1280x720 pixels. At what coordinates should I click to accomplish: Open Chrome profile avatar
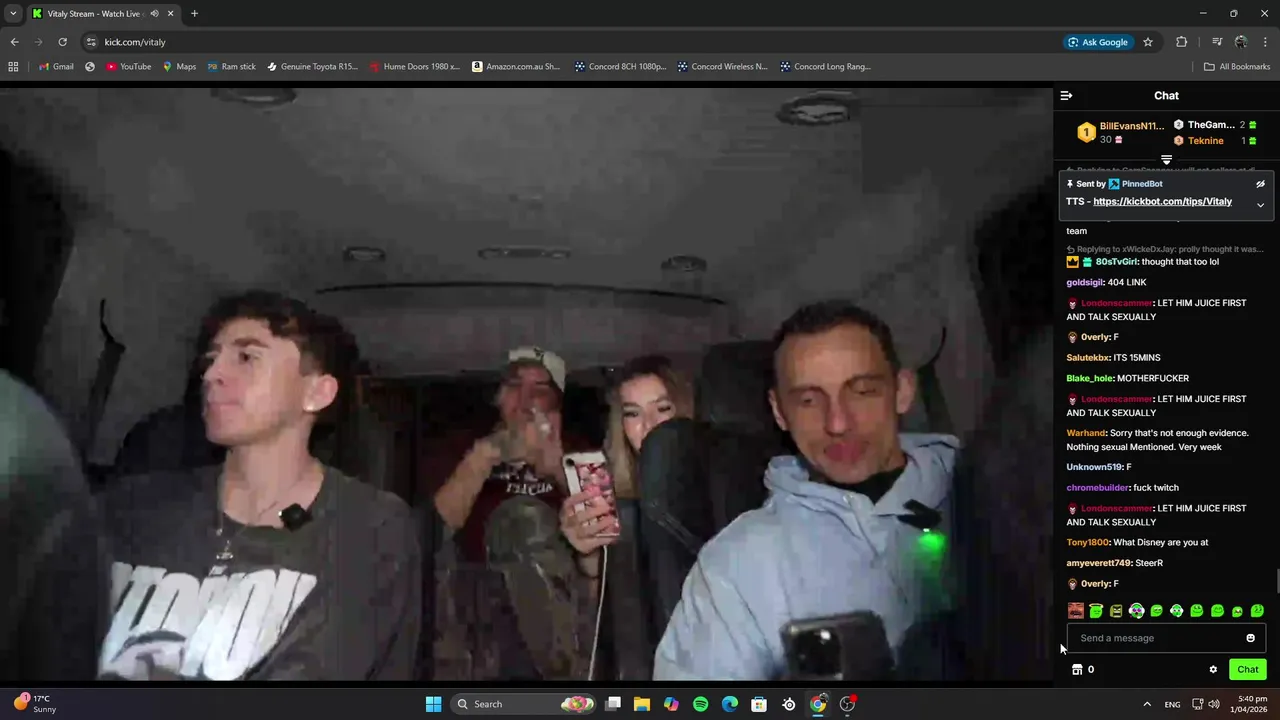pyautogui.click(x=1241, y=42)
